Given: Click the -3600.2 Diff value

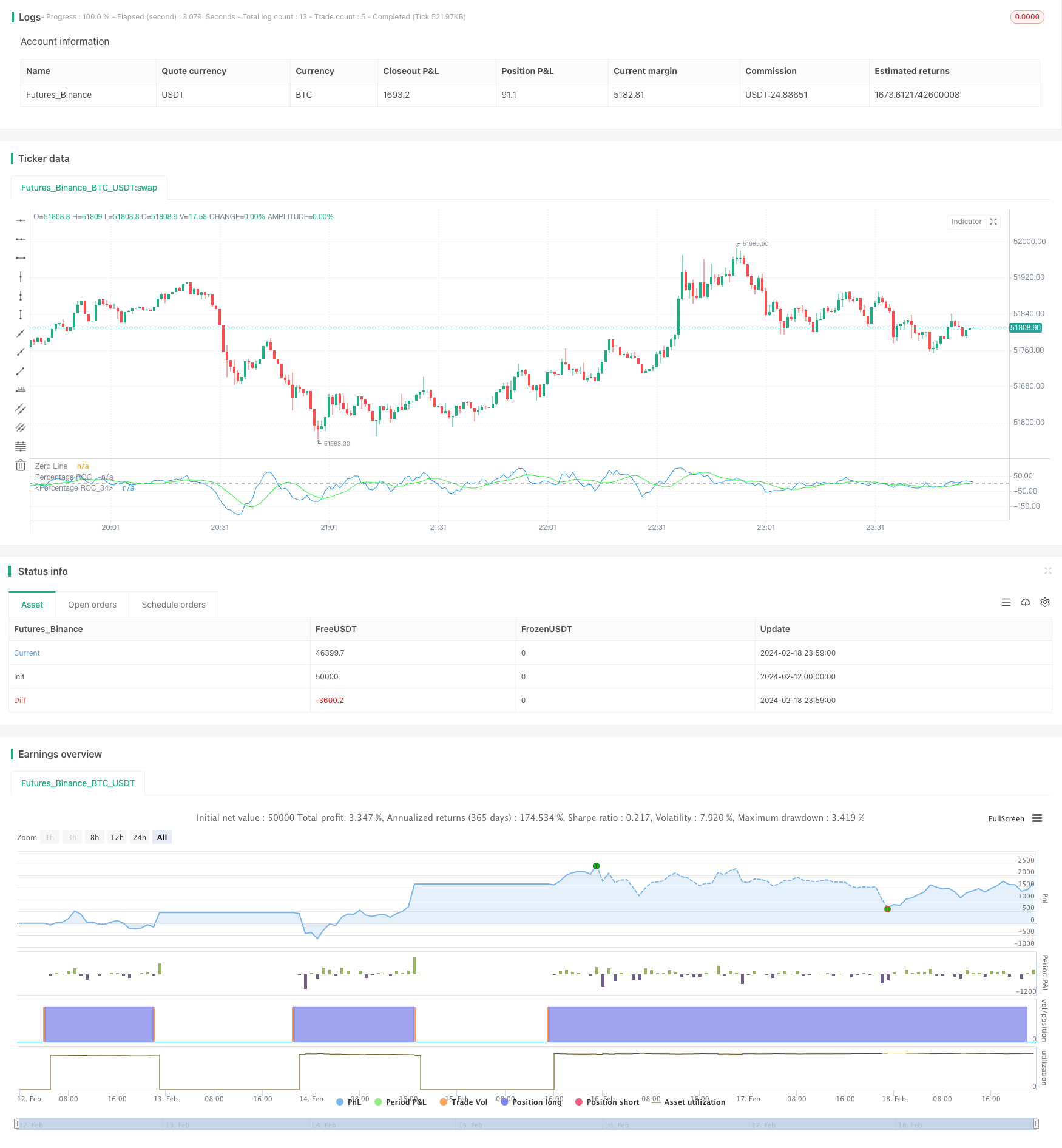Looking at the screenshot, I should (330, 701).
